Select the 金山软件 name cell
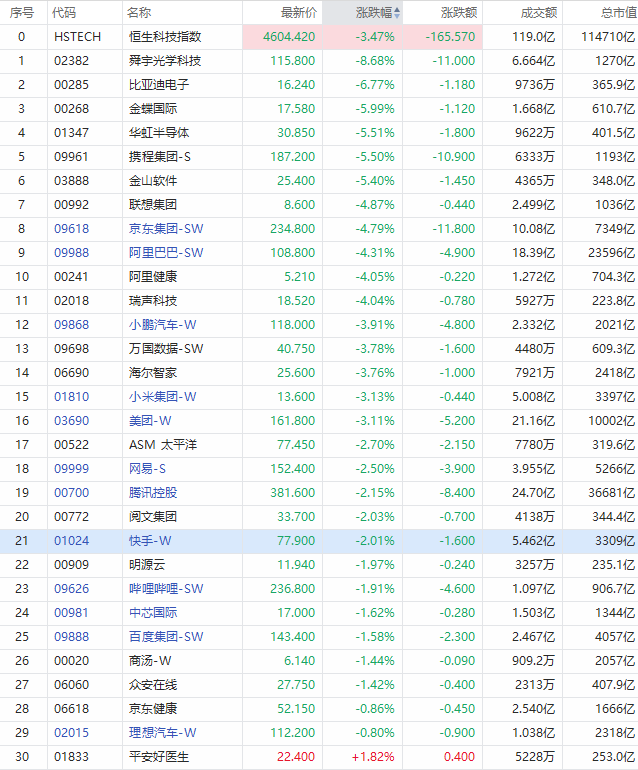The image size is (638, 770). [182, 181]
